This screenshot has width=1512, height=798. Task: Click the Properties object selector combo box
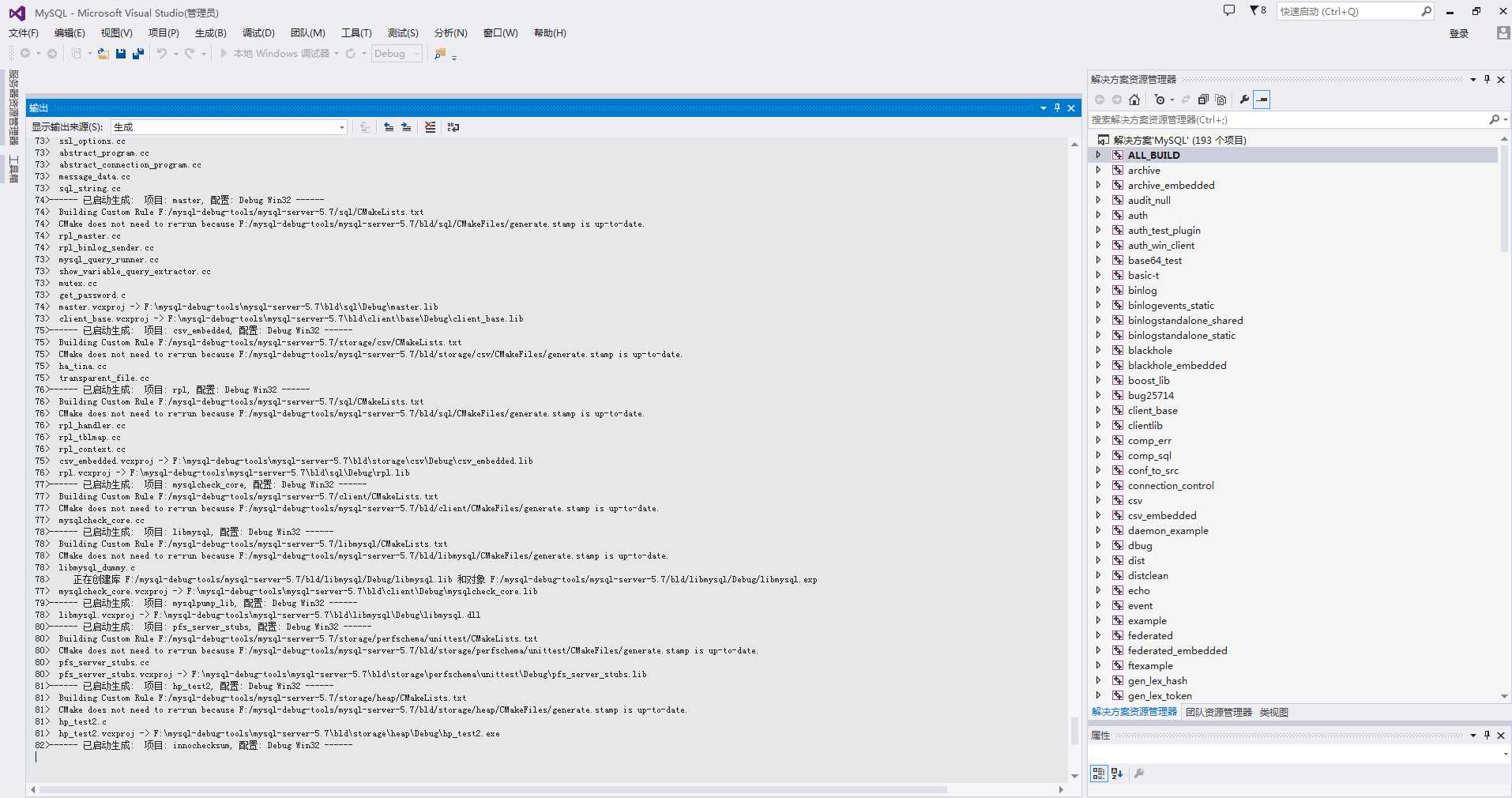click(1298, 754)
